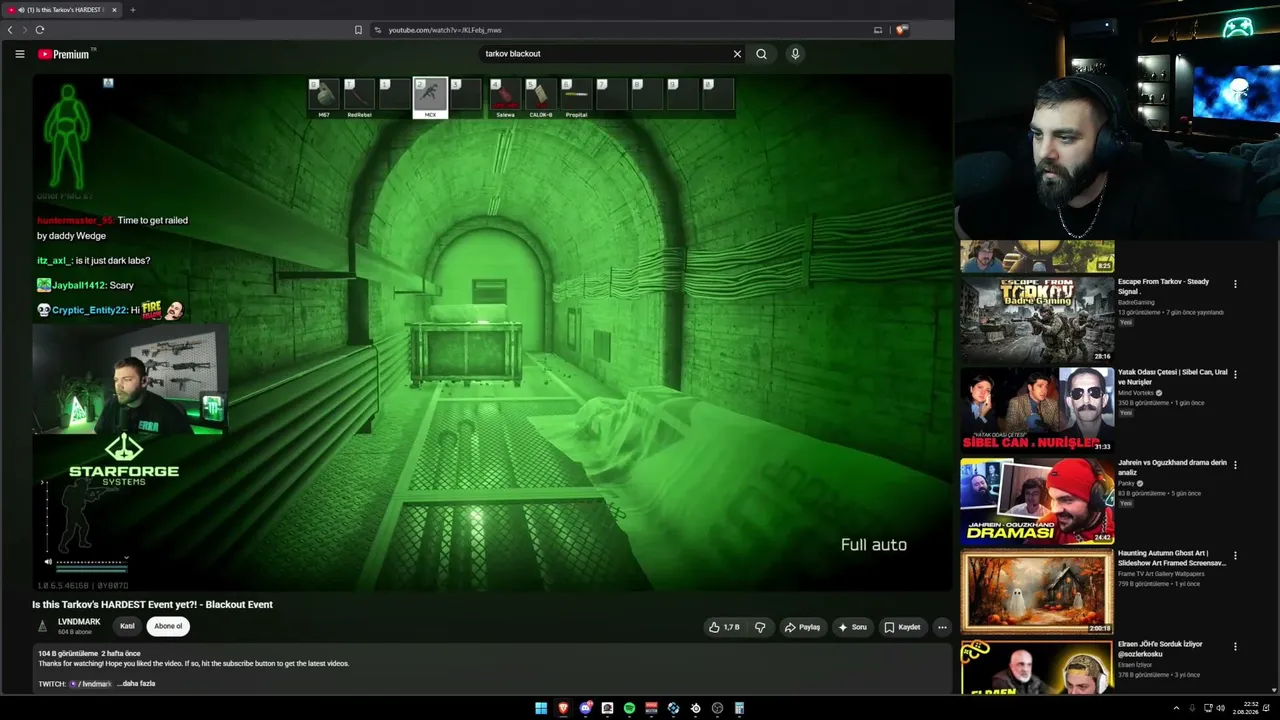Open a new browser tab
The image size is (1280, 720).
point(132,10)
